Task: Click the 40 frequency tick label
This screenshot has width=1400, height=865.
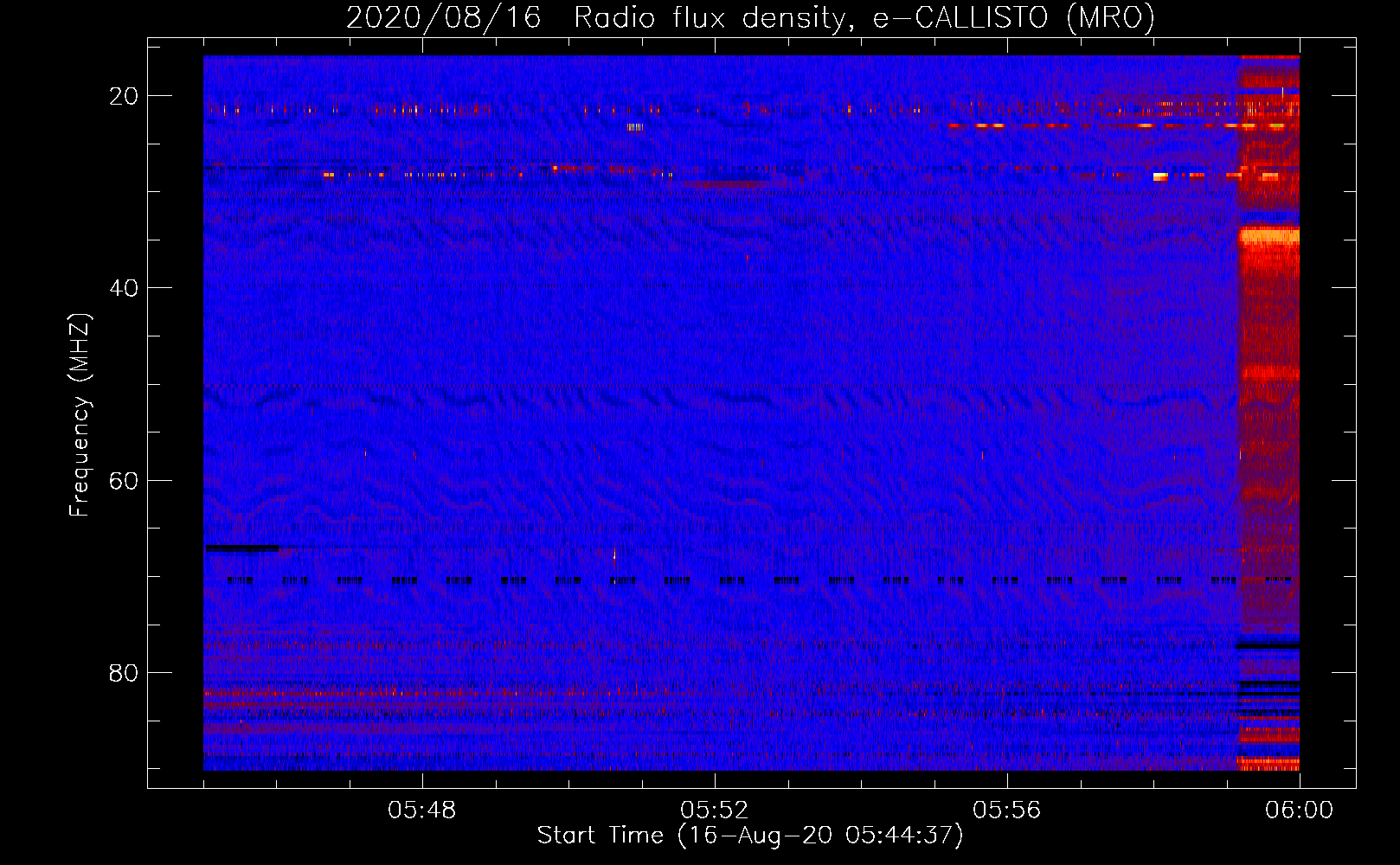Action: pos(124,288)
